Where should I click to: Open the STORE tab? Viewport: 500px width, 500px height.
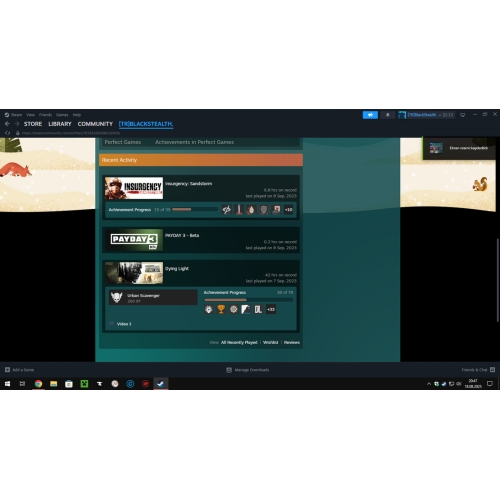[33, 124]
